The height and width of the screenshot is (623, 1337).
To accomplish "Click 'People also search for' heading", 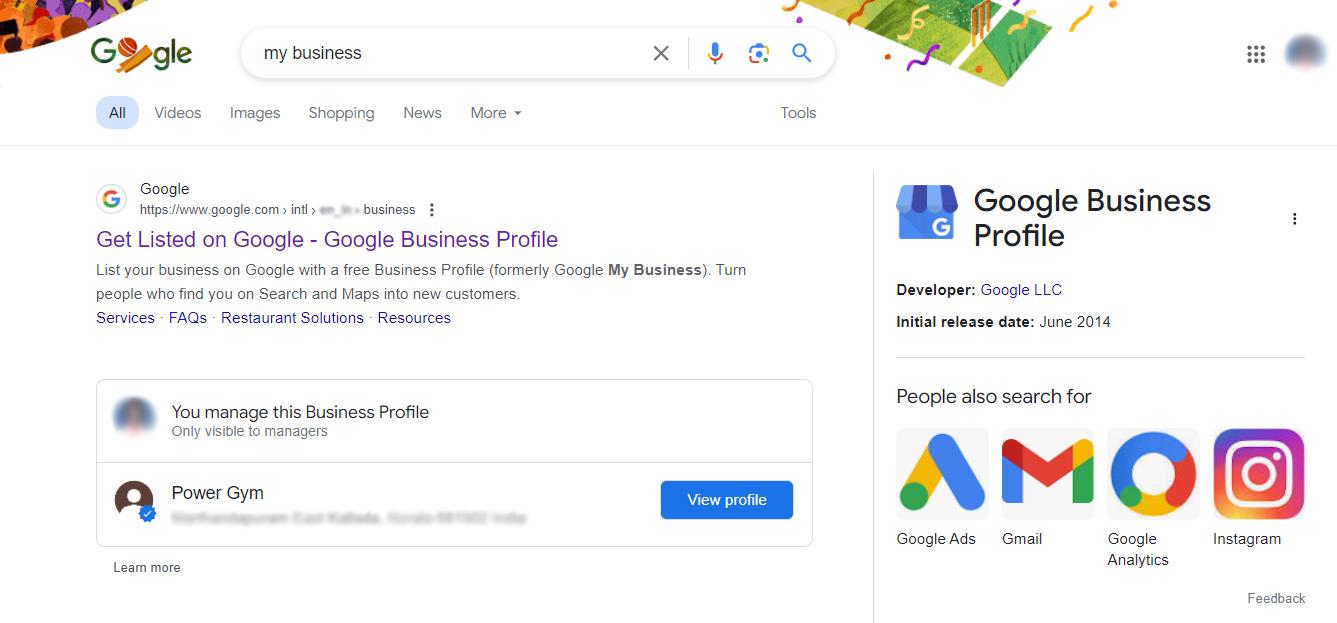I will pos(994,397).
